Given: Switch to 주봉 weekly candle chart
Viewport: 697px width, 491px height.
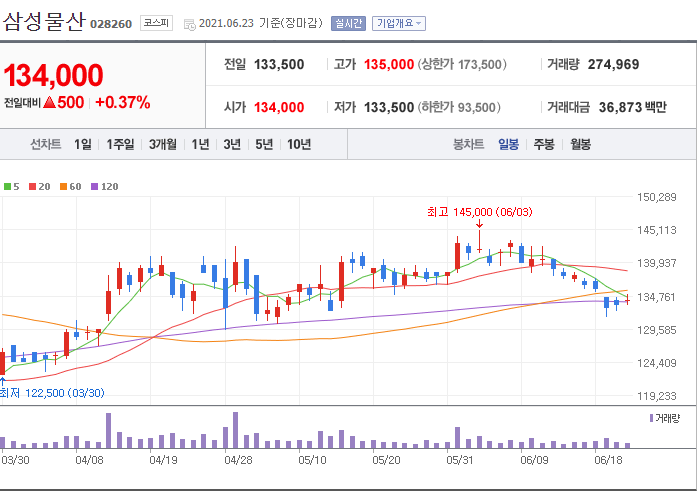Looking at the screenshot, I should coord(544,144).
